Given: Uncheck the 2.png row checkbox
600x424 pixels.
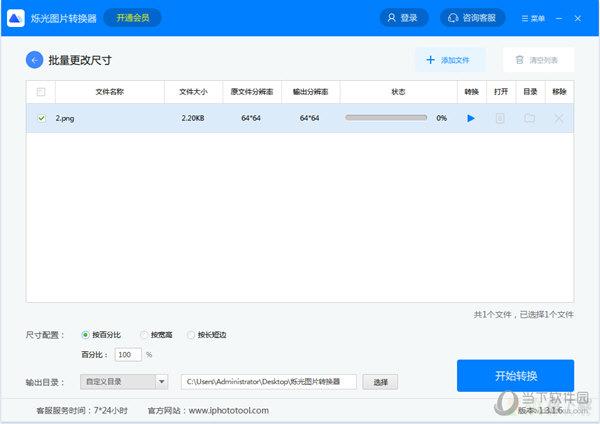Looking at the screenshot, I should click(41, 118).
